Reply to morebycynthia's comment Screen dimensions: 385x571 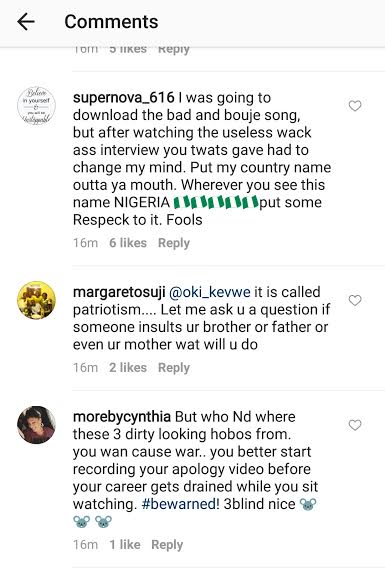click(x=167, y=545)
